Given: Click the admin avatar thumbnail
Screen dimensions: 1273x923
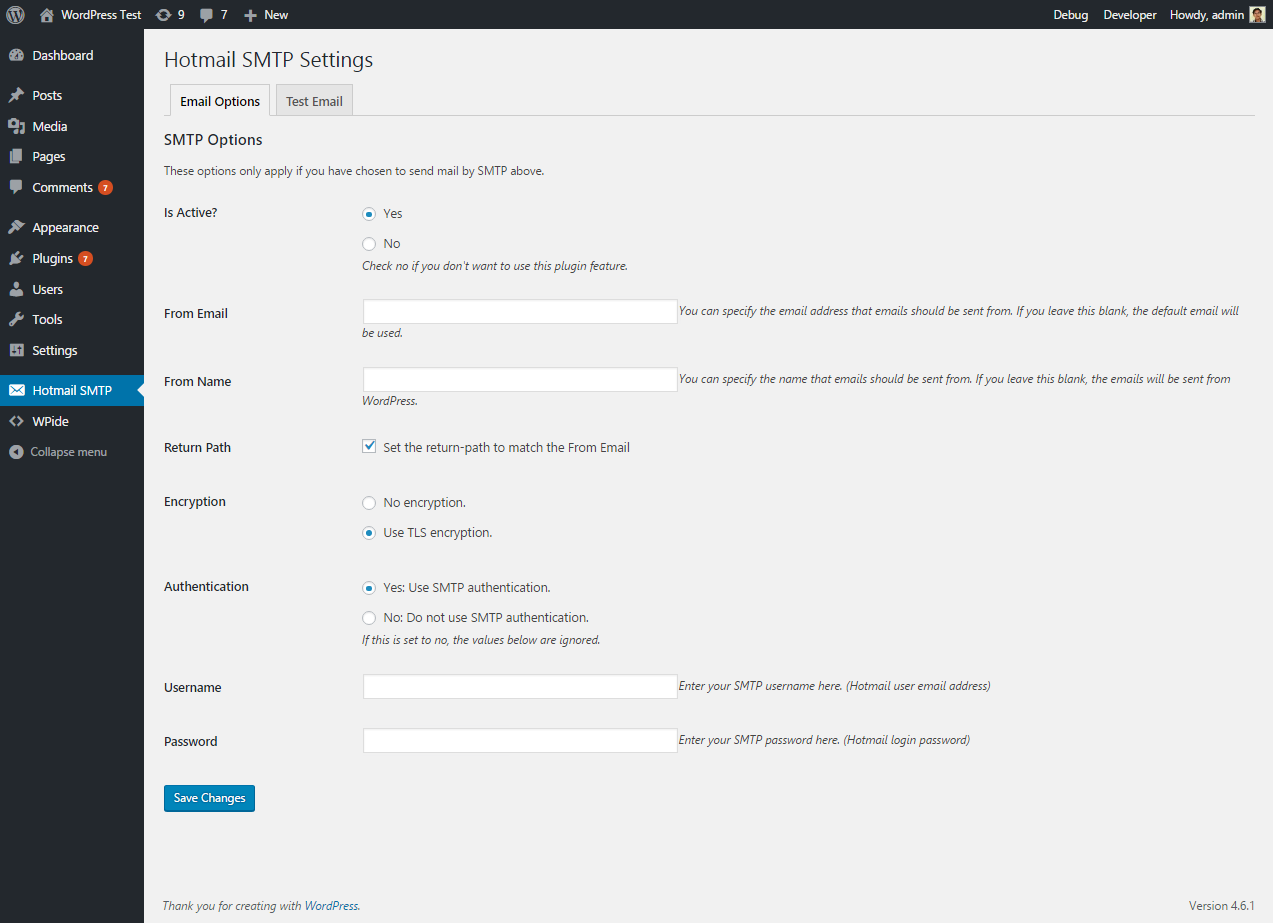Looking at the screenshot, I should coord(1257,15).
